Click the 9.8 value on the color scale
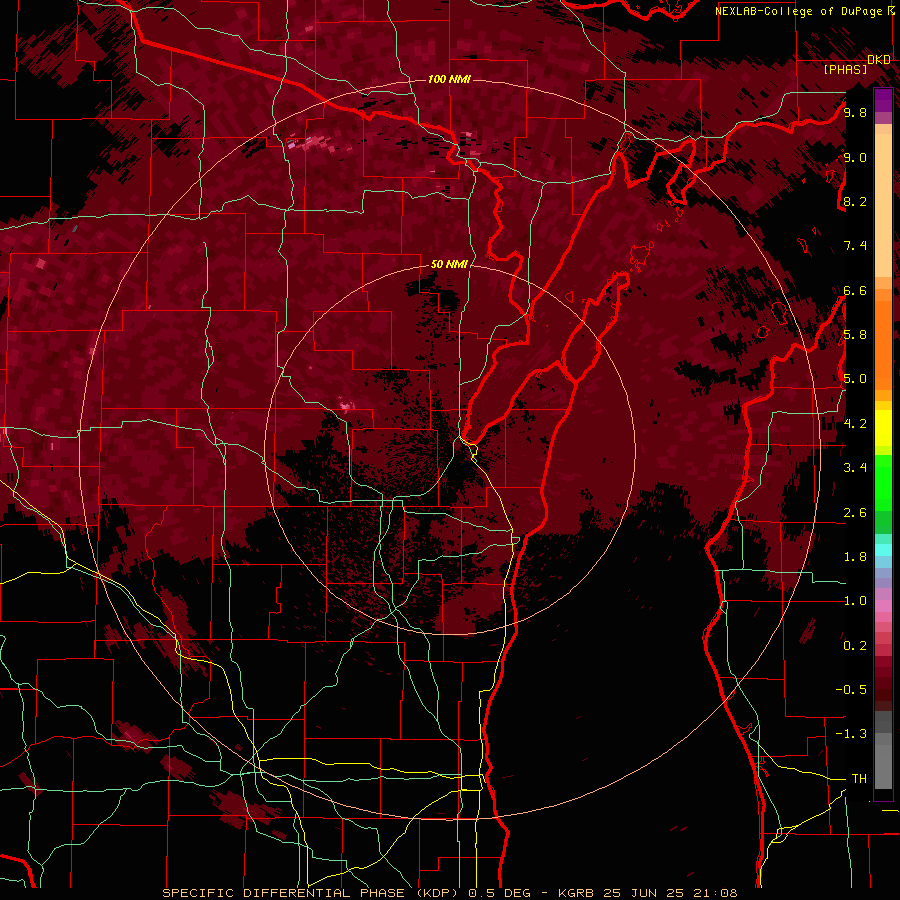 click(x=855, y=112)
